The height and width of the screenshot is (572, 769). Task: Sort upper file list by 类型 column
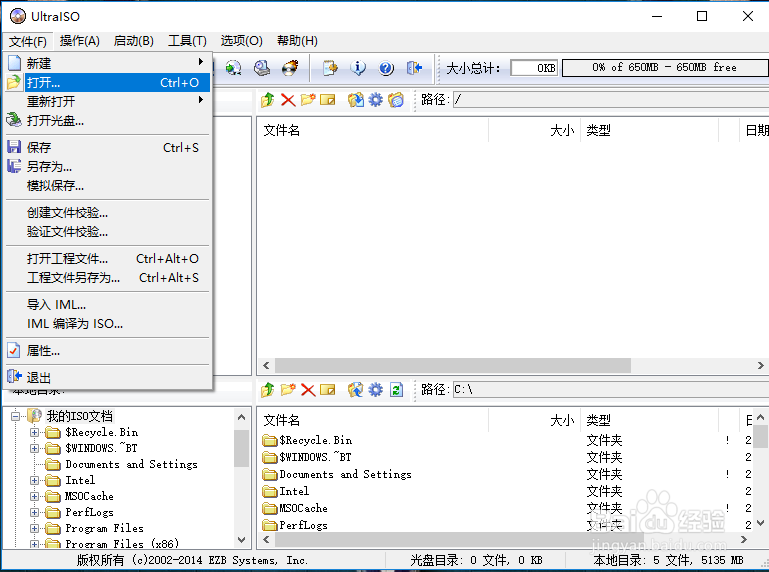[649, 130]
